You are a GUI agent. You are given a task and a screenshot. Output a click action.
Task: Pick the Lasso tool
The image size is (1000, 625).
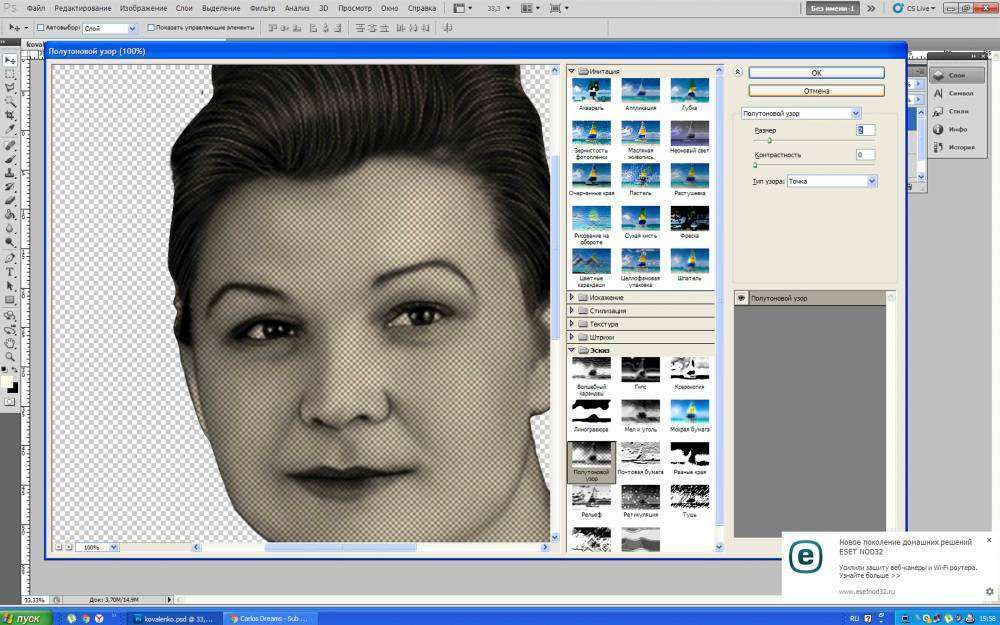click(x=10, y=88)
